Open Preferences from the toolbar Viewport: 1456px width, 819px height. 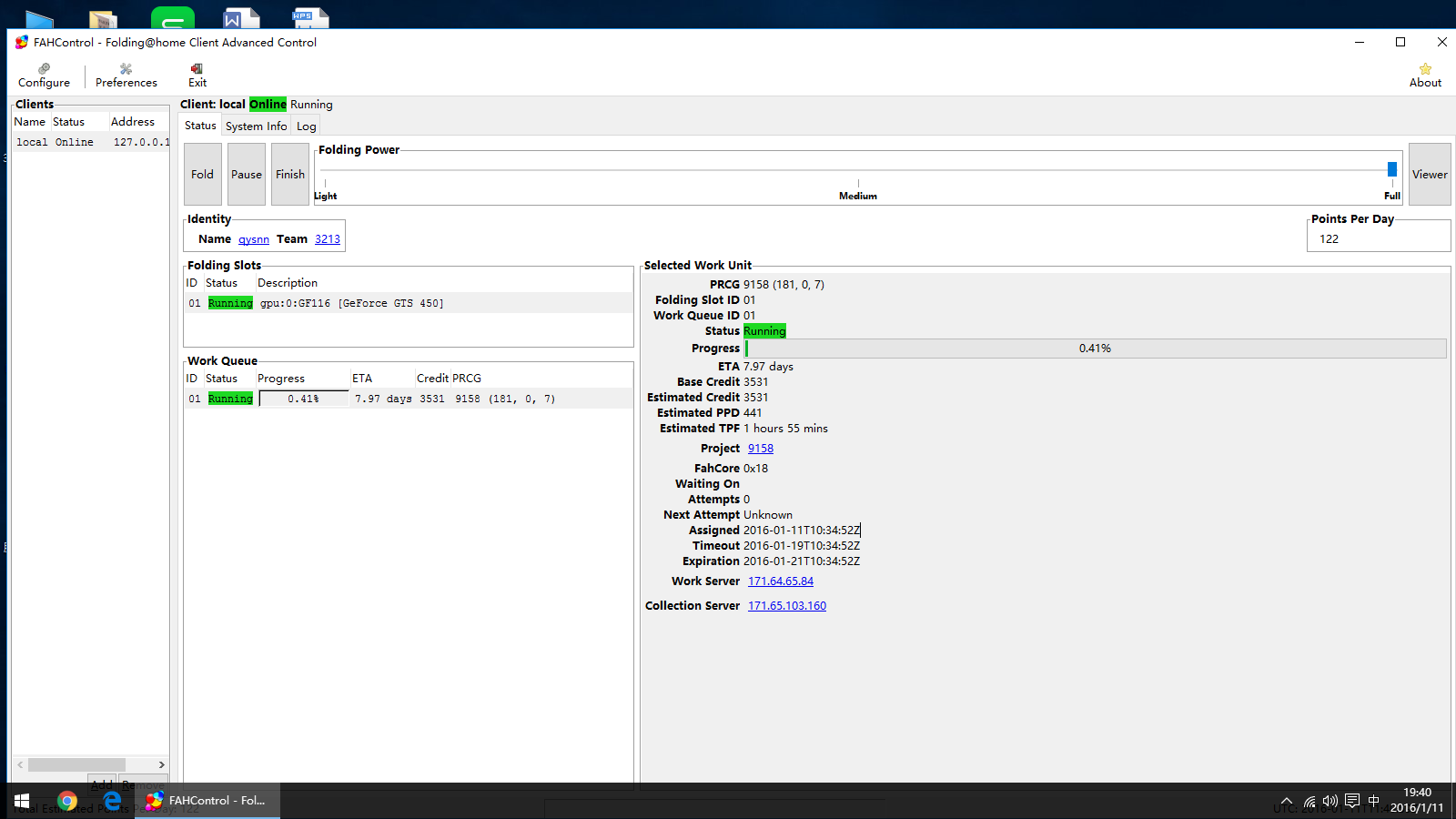point(126,76)
